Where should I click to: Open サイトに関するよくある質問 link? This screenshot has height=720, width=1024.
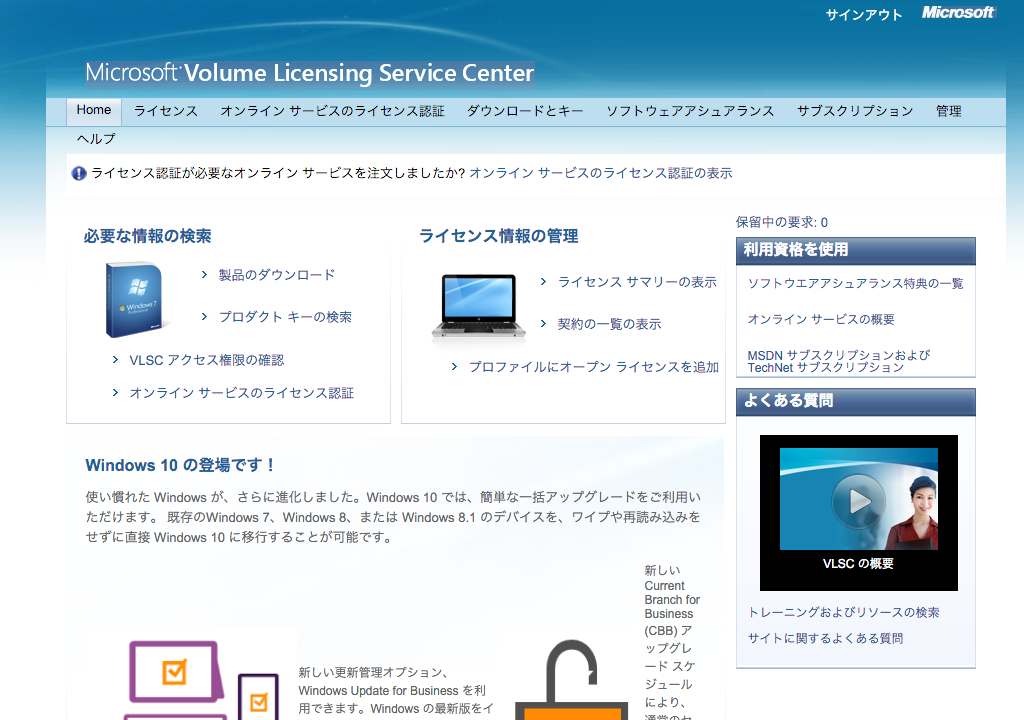coord(825,638)
